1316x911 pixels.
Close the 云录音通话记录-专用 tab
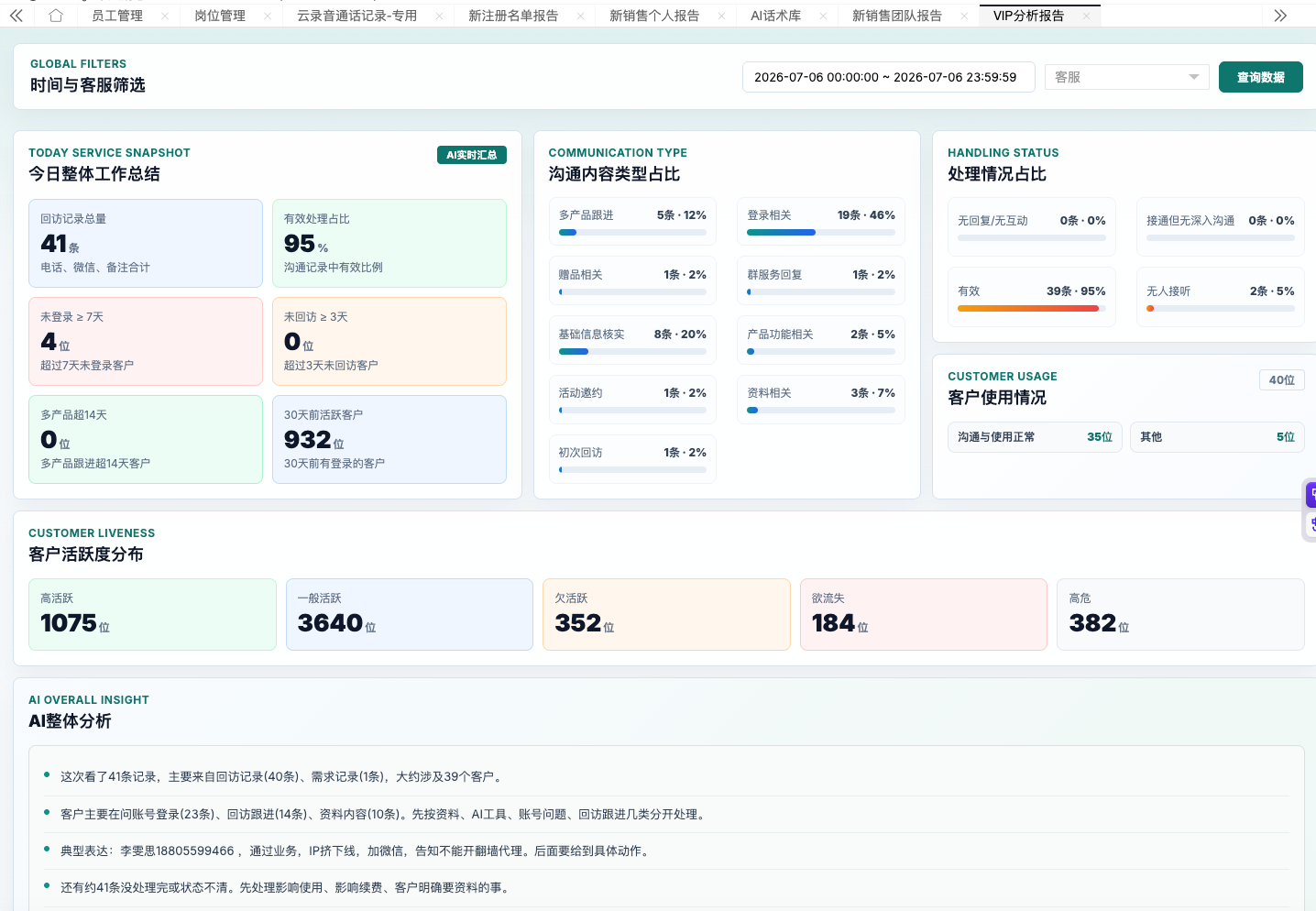click(440, 16)
